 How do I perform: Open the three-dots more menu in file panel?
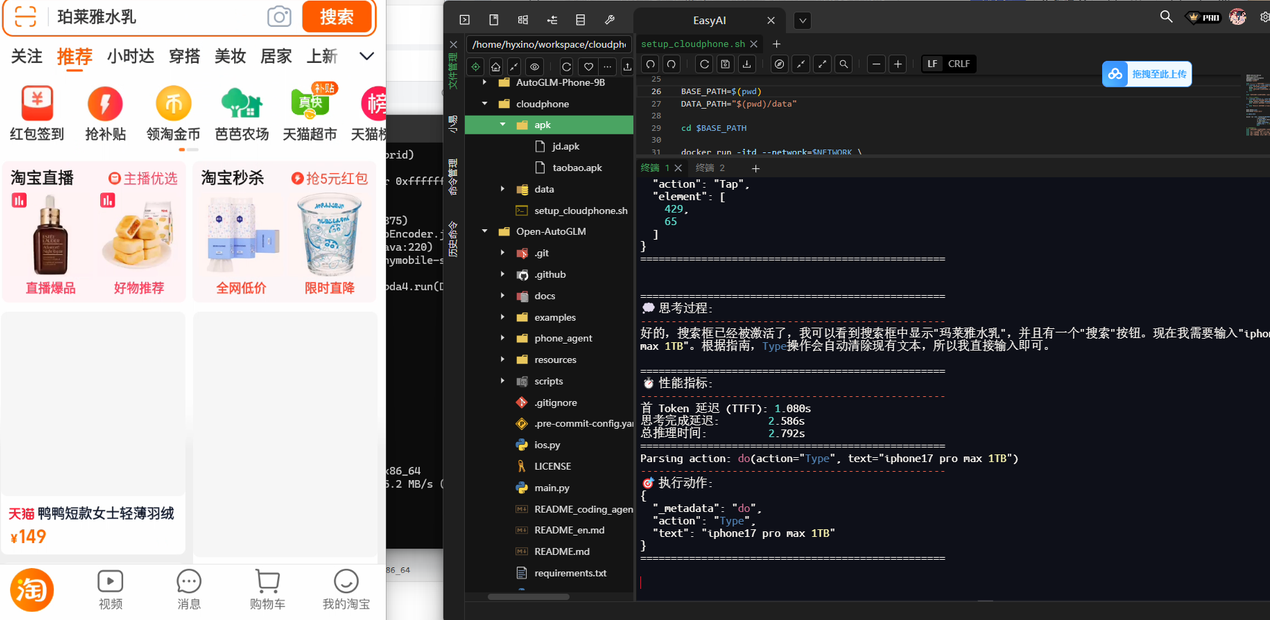pyautogui.click(x=607, y=67)
